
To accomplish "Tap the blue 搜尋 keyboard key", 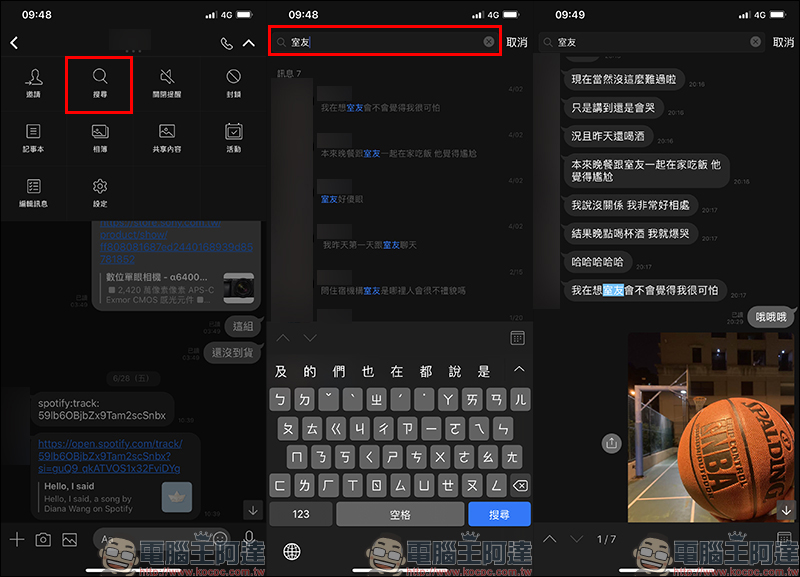I will click(x=499, y=514).
